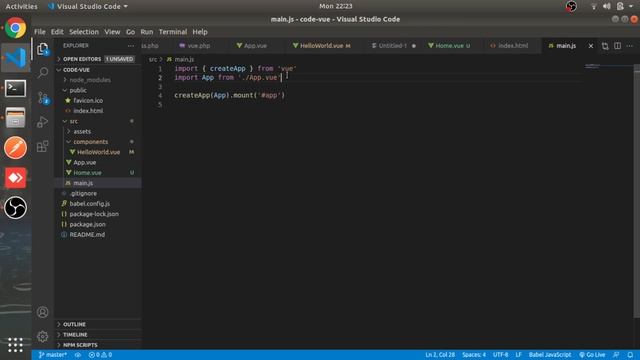Switch to the Untitled-1 tab

click(393, 46)
